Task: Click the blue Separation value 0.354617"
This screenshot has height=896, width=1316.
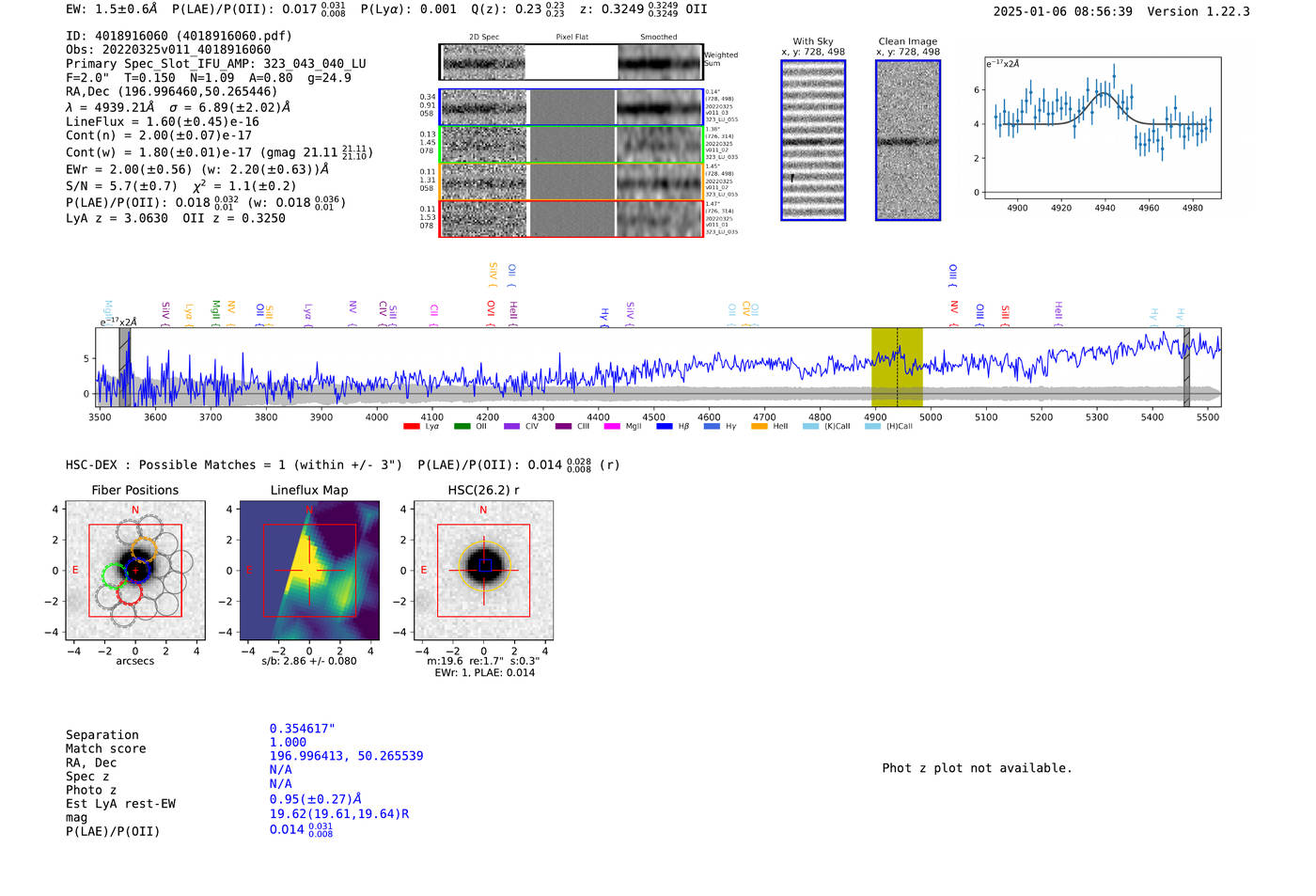Action: (303, 729)
